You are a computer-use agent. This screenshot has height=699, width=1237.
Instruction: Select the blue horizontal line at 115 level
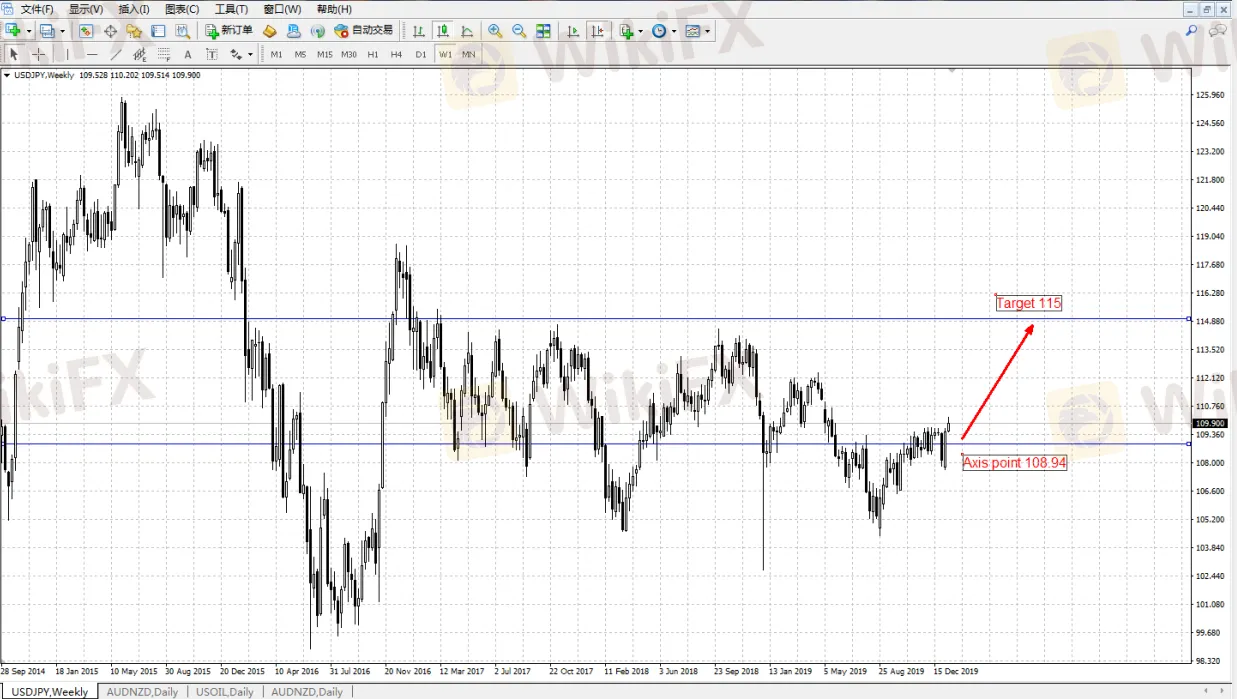(600, 319)
